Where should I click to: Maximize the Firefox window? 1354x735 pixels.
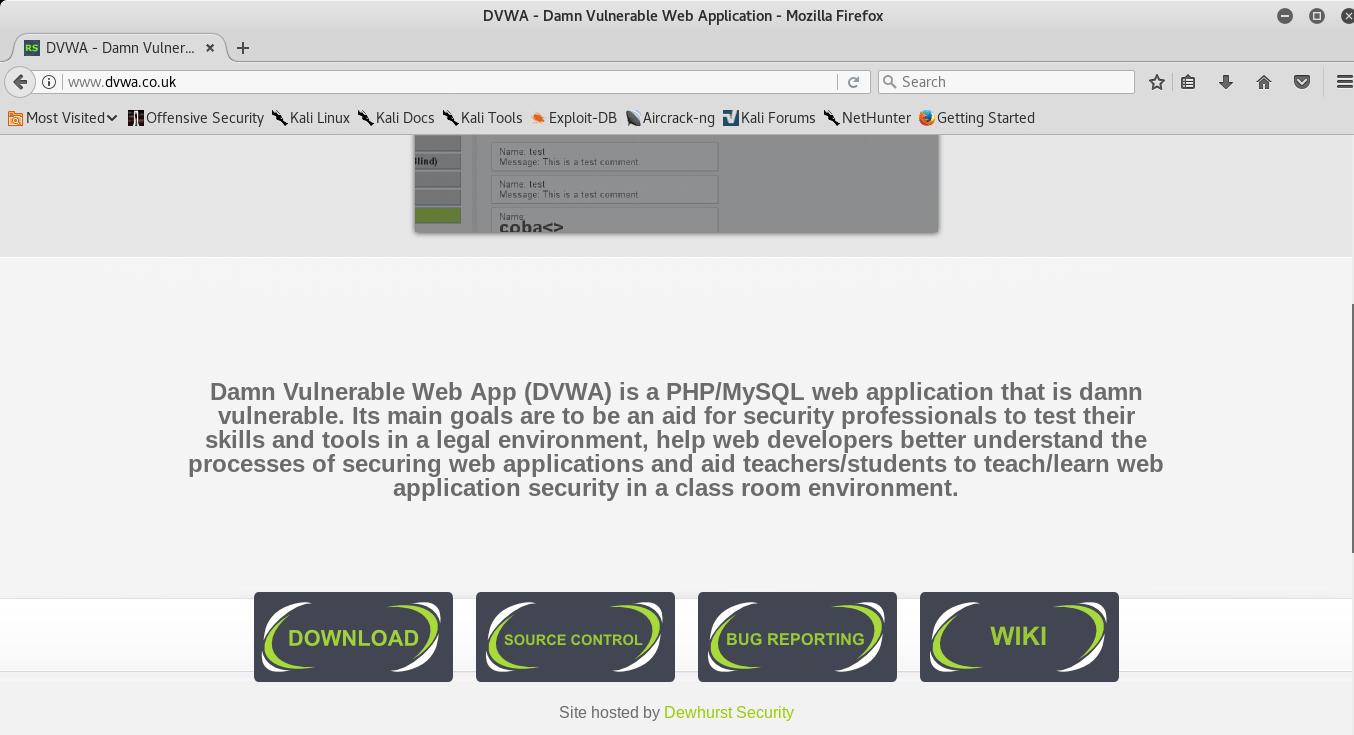pos(1317,16)
